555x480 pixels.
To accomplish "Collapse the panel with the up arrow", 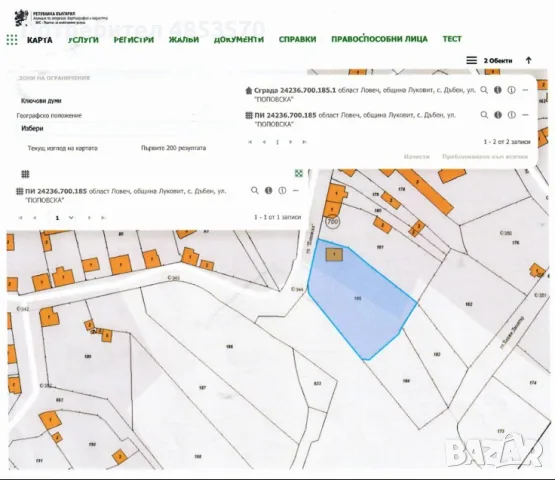I will click(x=528, y=60).
